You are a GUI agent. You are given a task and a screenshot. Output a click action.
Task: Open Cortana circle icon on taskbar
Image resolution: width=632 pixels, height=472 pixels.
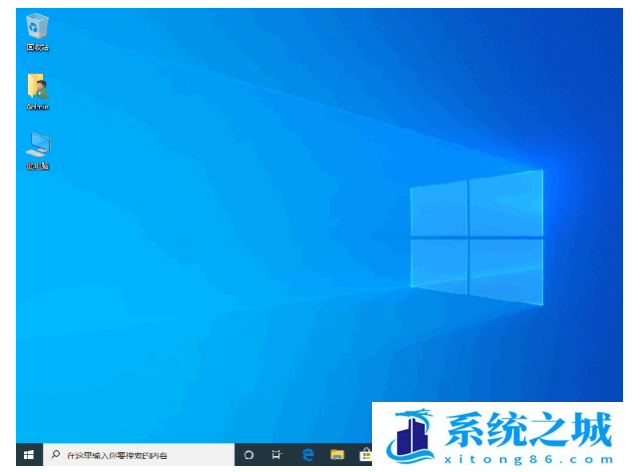pos(249,455)
